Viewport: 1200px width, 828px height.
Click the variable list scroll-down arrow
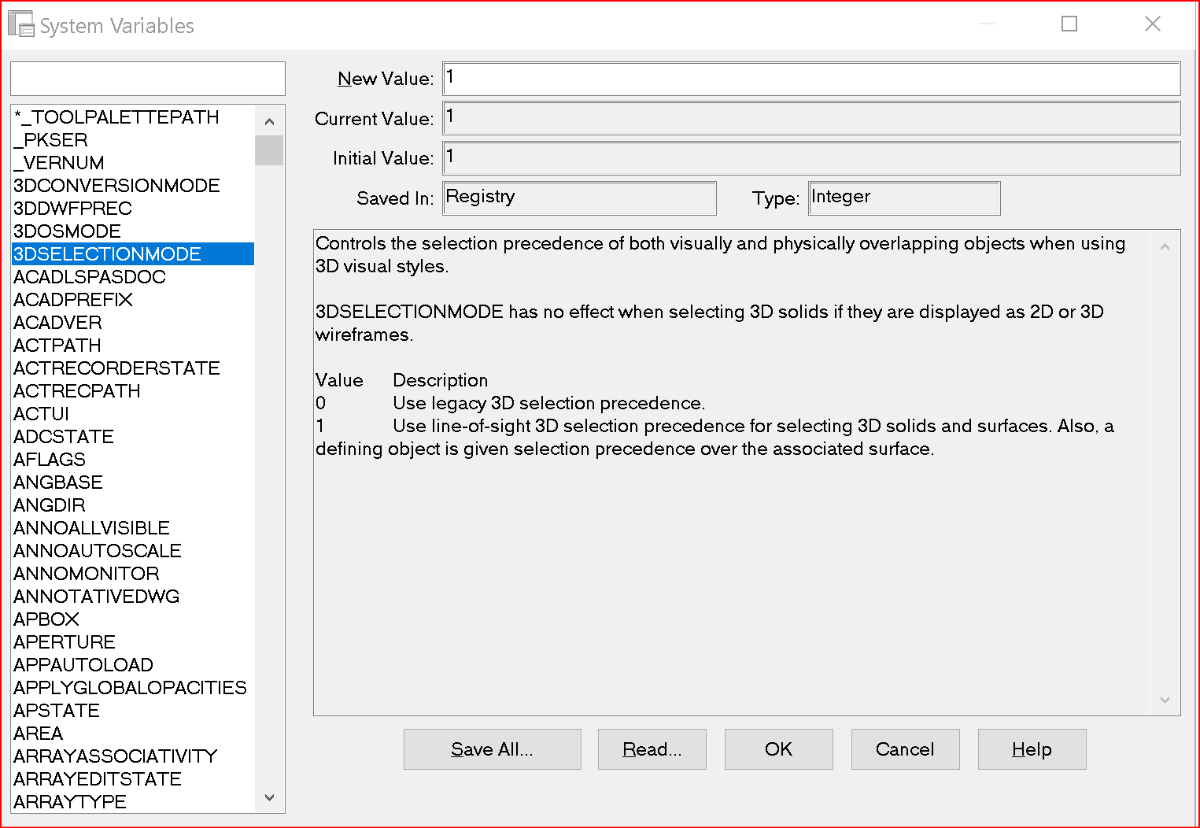pos(269,797)
